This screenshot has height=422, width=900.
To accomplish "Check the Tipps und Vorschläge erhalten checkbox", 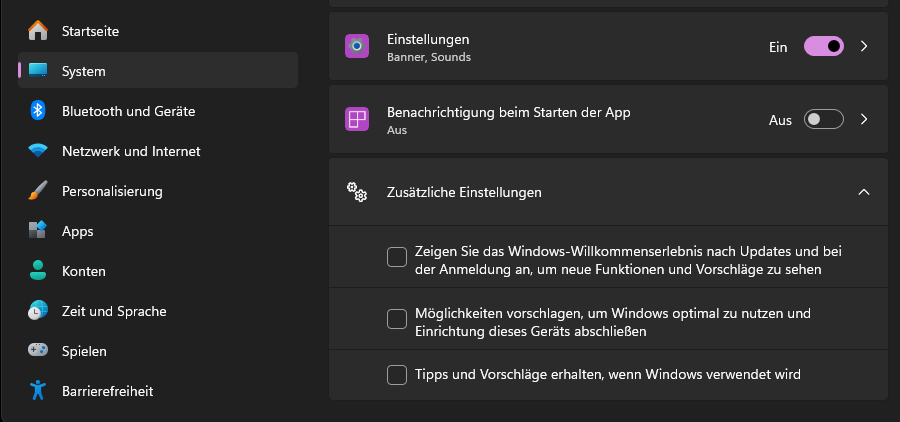I will [397, 375].
